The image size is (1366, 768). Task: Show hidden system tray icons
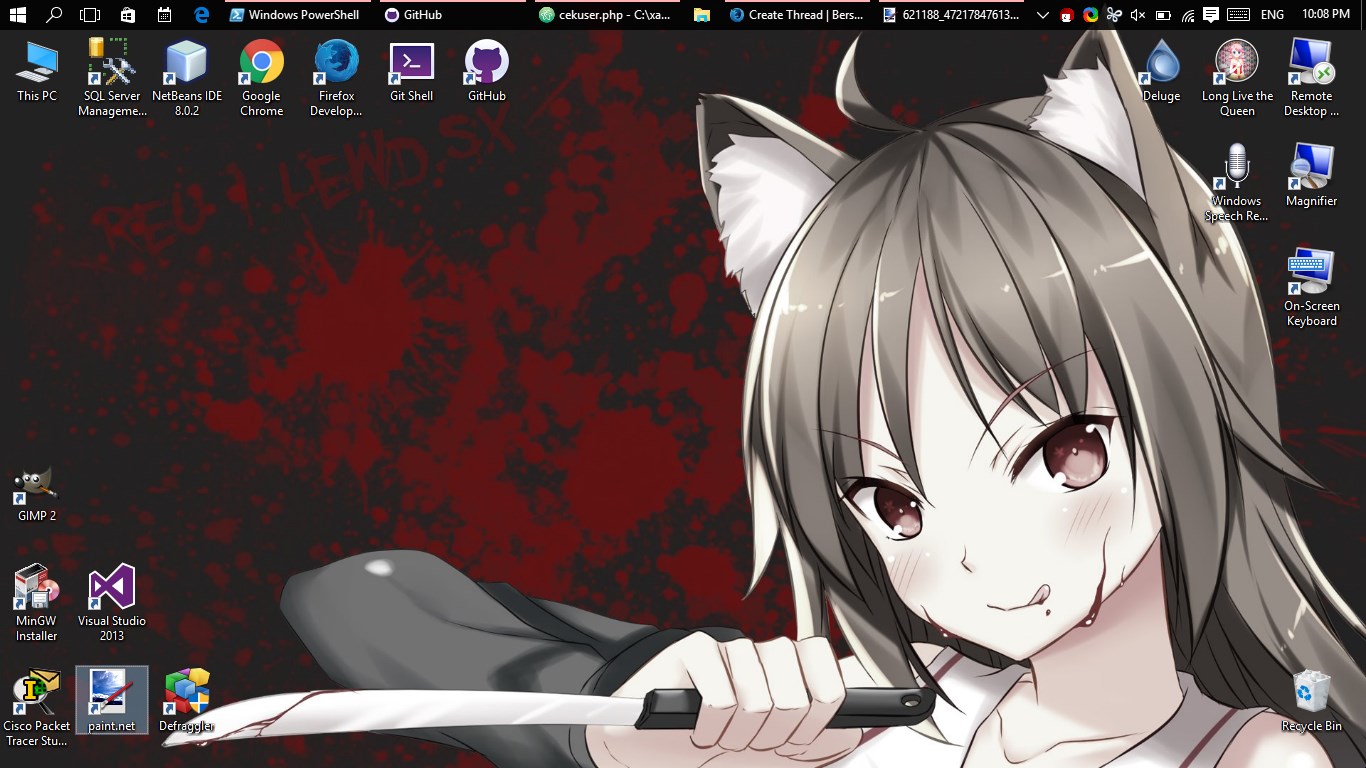[1043, 15]
